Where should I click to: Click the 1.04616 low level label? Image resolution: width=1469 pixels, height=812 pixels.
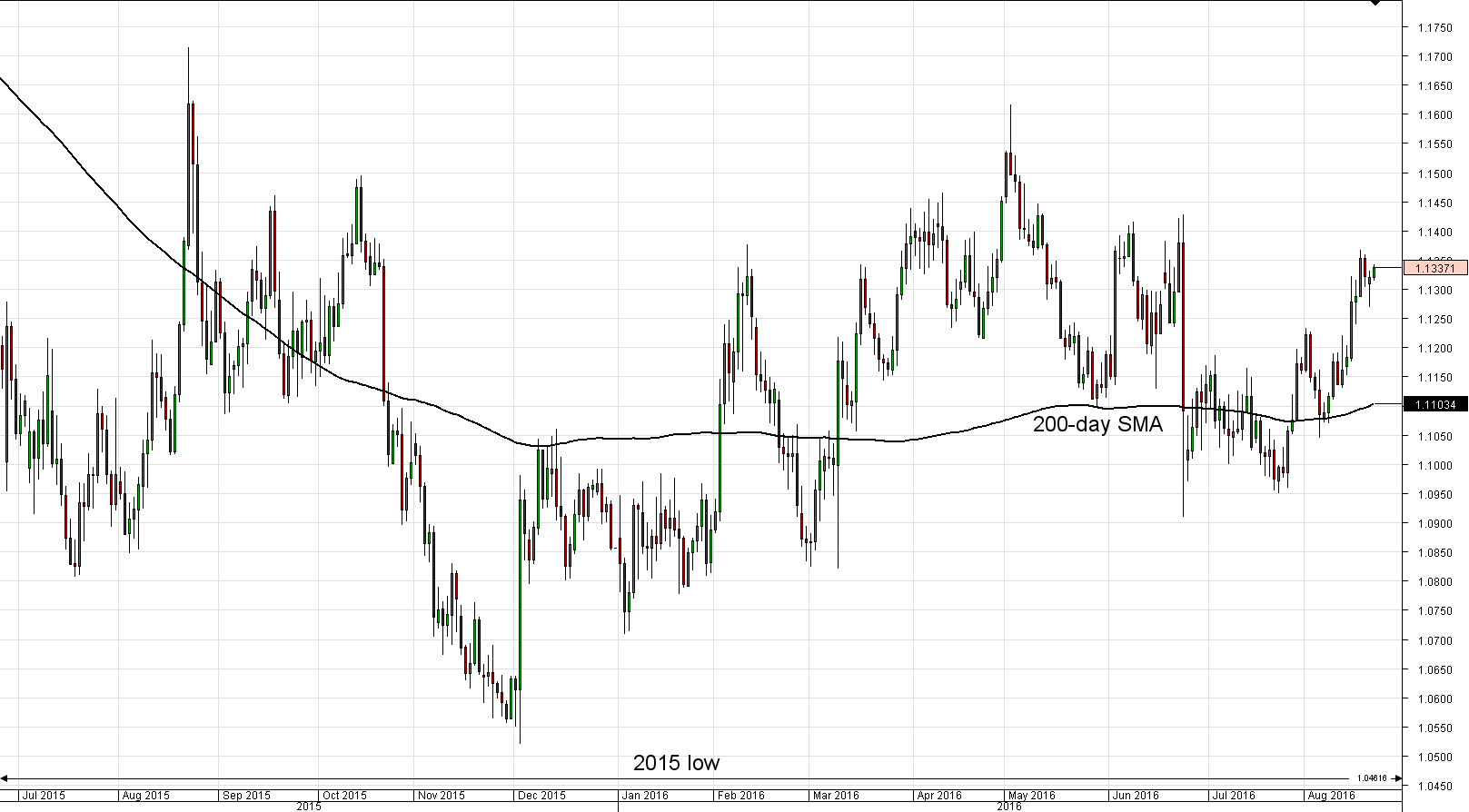[1372, 778]
